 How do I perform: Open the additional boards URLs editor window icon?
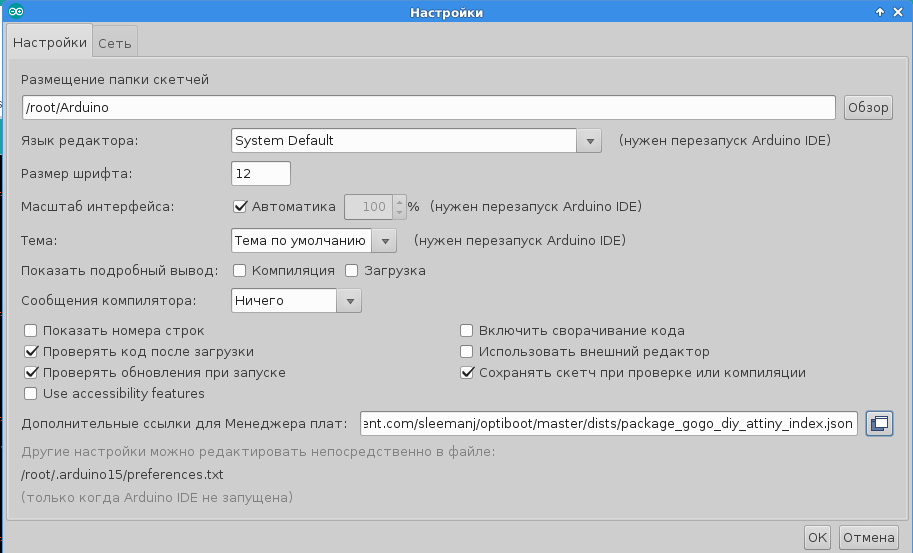tap(879, 424)
